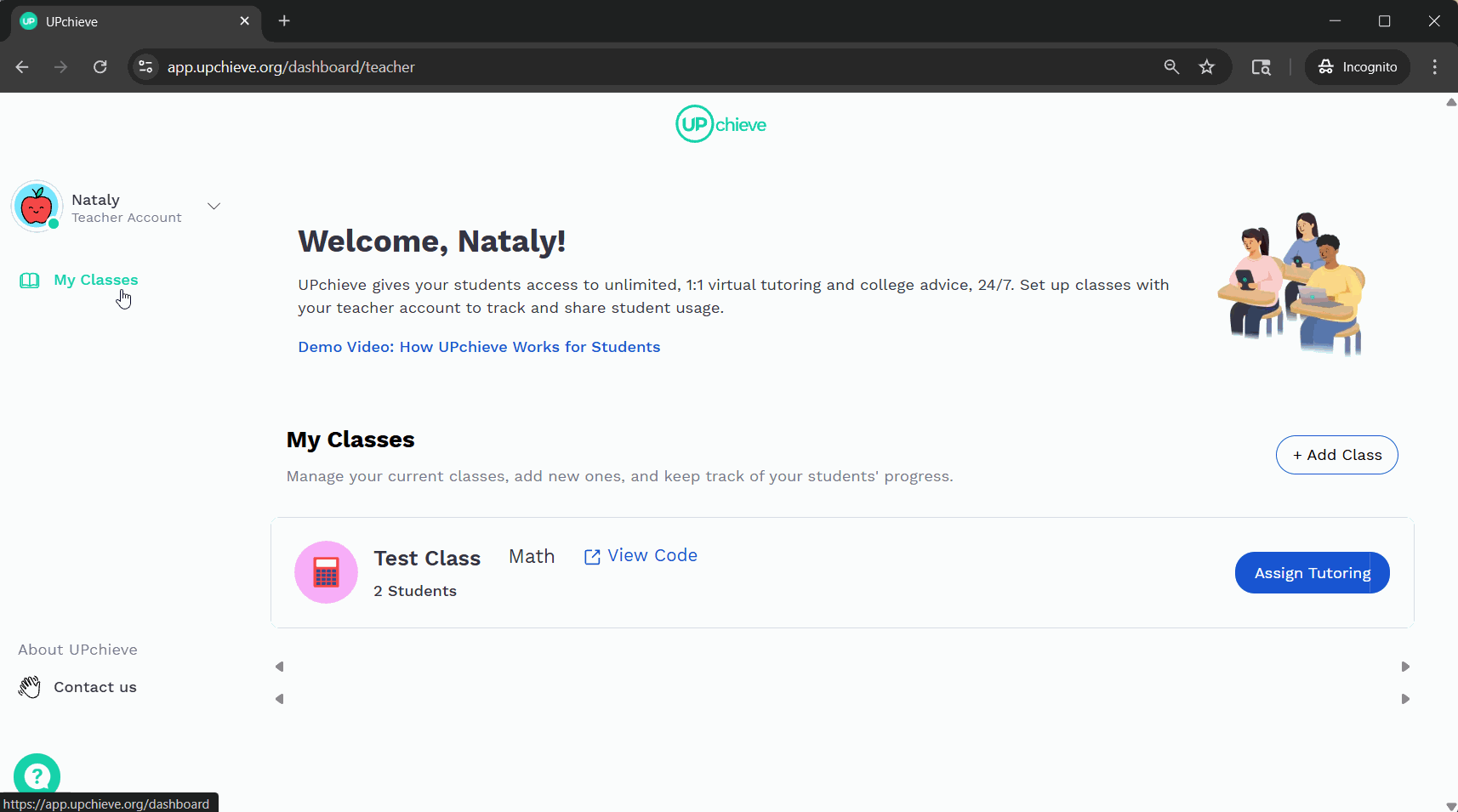Click the Test Class calculator icon
This screenshot has height=812, width=1458.
pyautogui.click(x=326, y=572)
